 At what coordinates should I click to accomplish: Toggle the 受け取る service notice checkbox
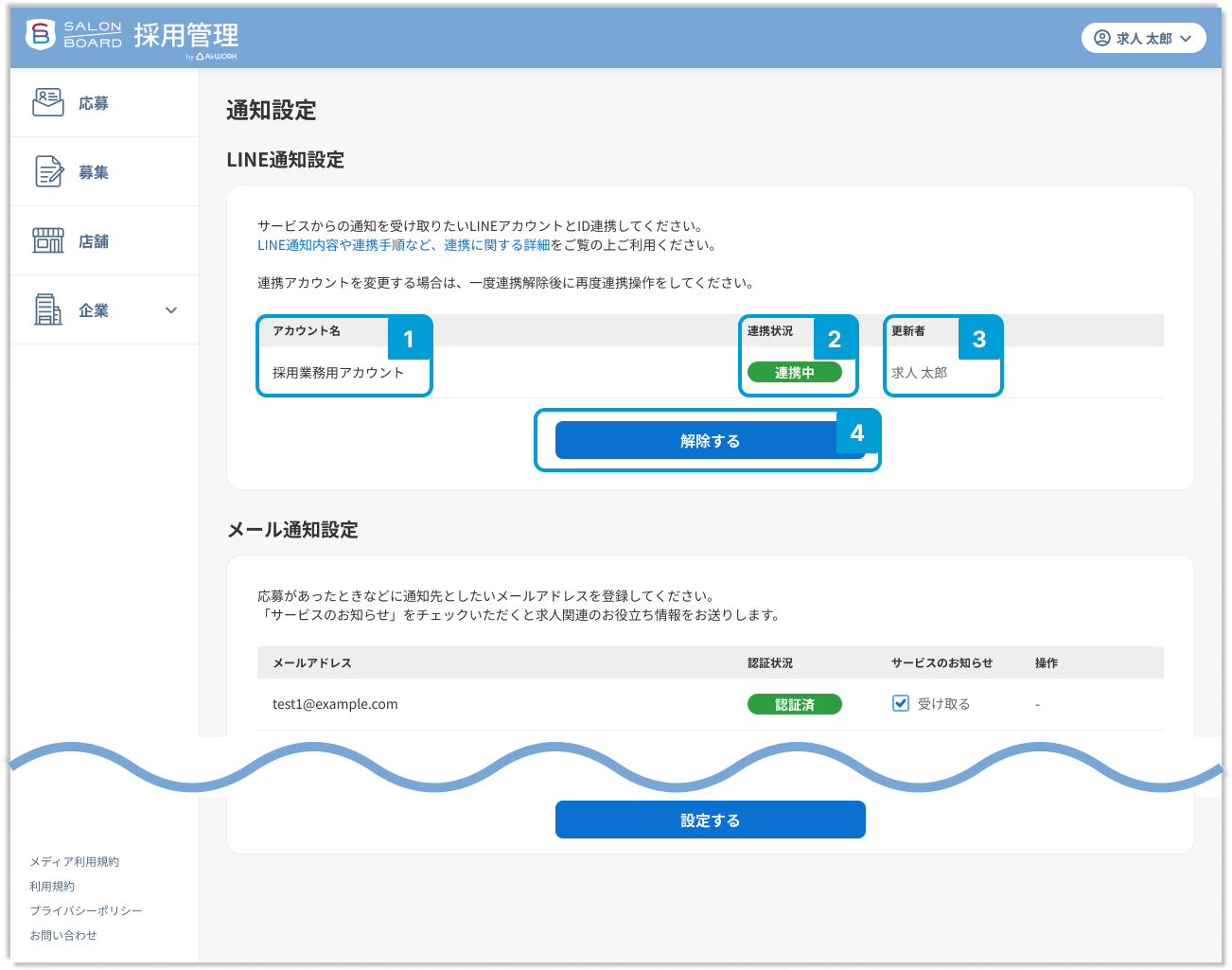[901, 703]
